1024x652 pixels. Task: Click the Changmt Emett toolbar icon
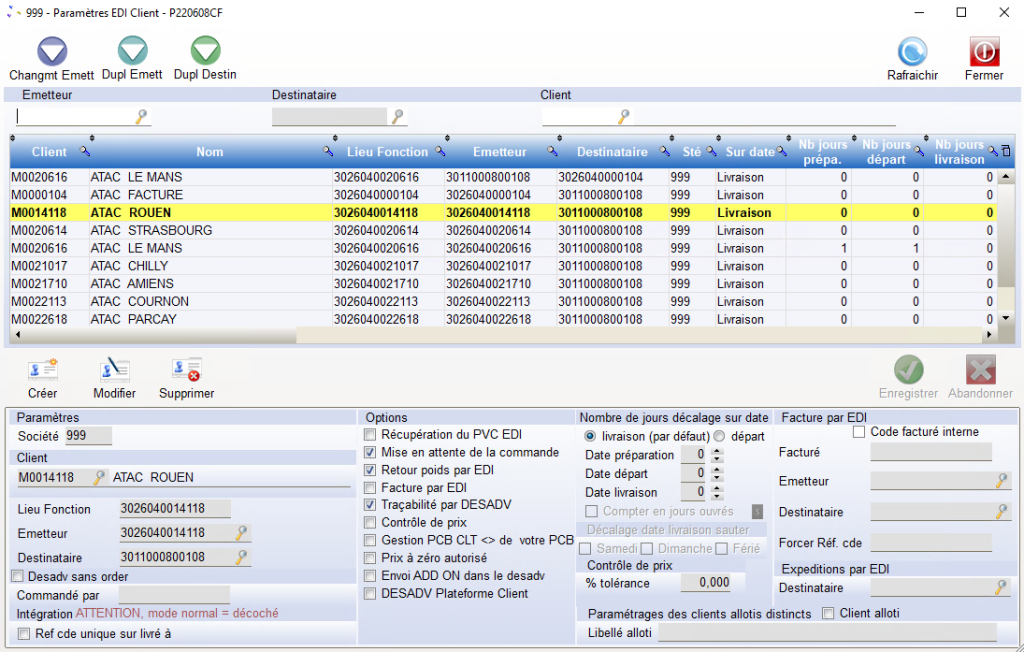tap(51, 52)
